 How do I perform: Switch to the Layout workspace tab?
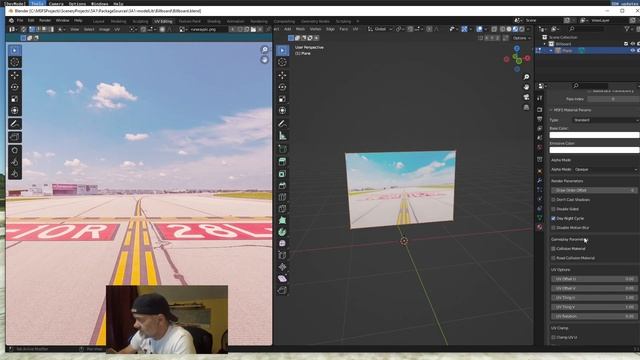[98, 21]
